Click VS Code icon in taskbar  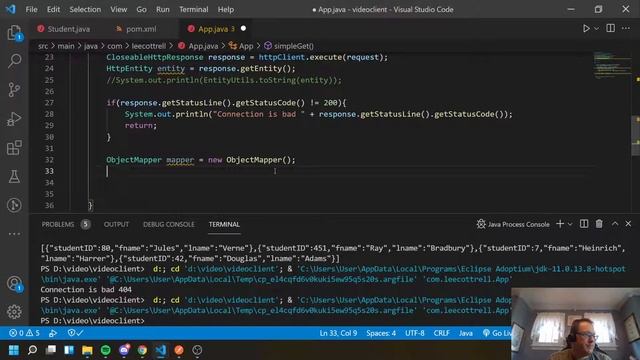(160, 350)
